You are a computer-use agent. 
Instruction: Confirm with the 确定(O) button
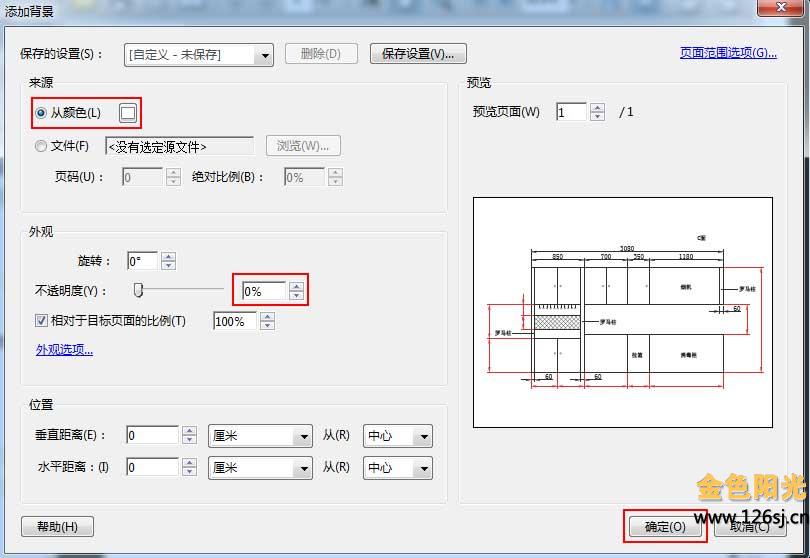[665, 526]
